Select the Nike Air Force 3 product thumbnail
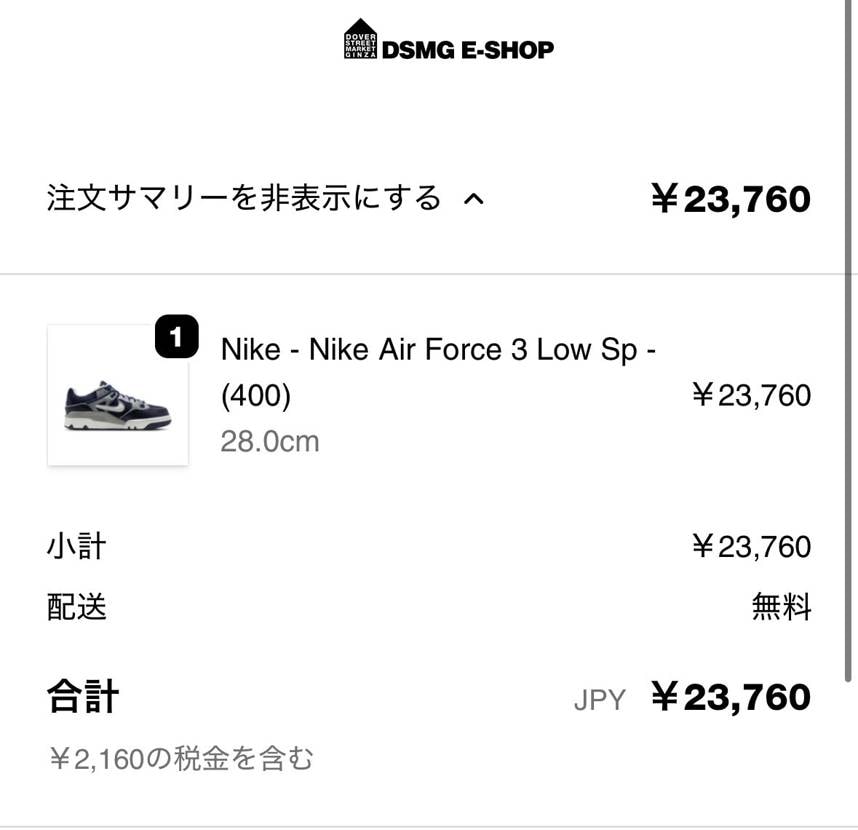The image size is (858, 830). (x=117, y=394)
